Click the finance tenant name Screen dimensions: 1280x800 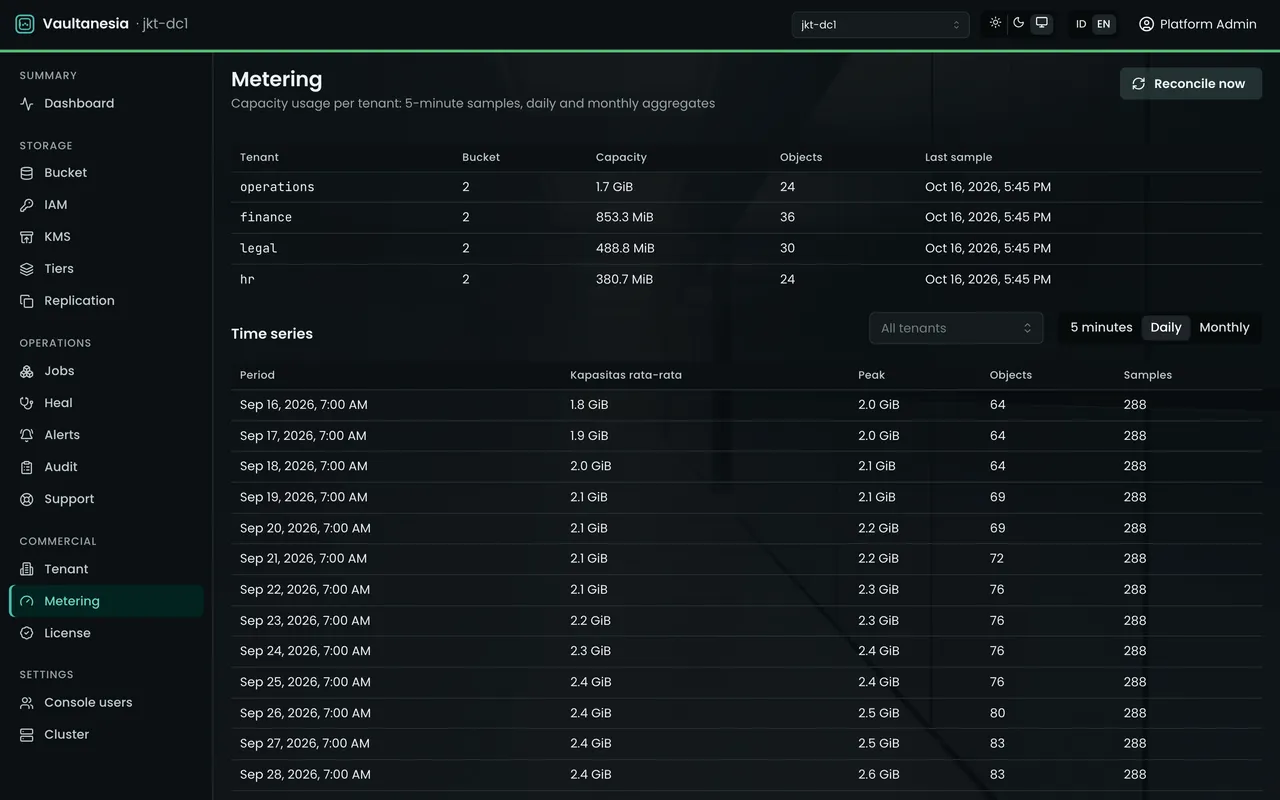(266, 217)
